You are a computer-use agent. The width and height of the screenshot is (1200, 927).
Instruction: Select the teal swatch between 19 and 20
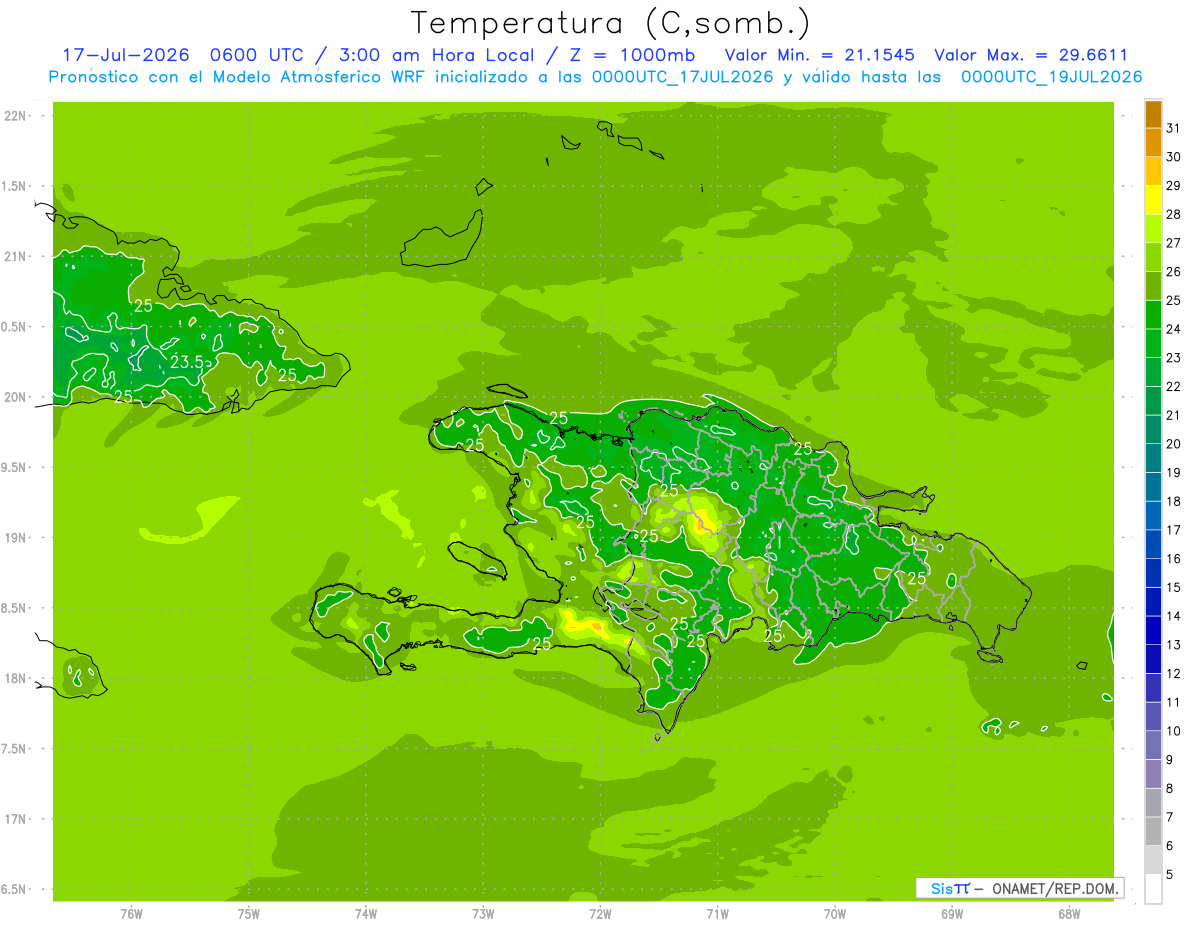1153,459
